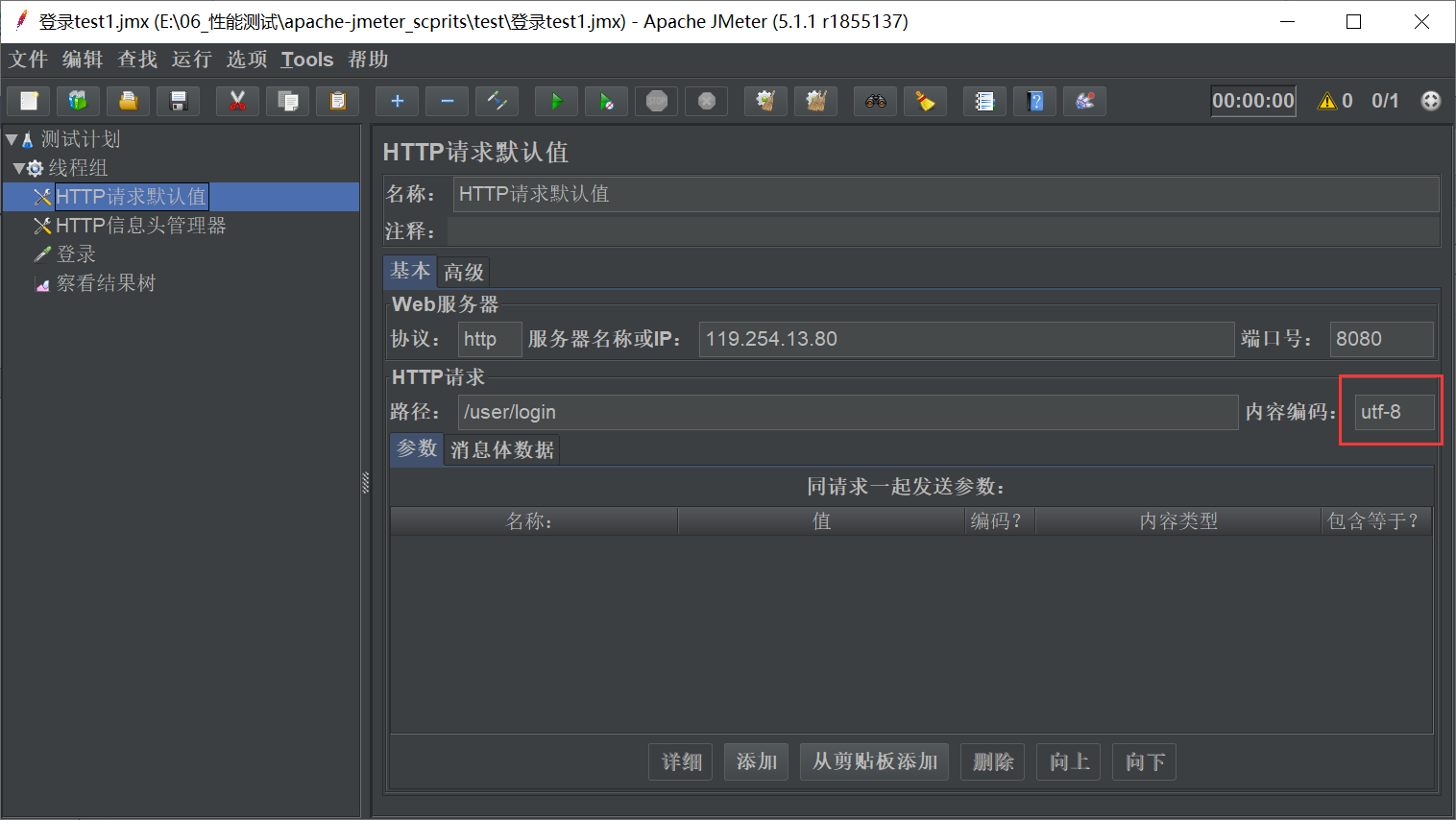The height and width of the screenshot is (820, 1456).
Task: Click the 协议 field containing http
Action: (490, 339)
